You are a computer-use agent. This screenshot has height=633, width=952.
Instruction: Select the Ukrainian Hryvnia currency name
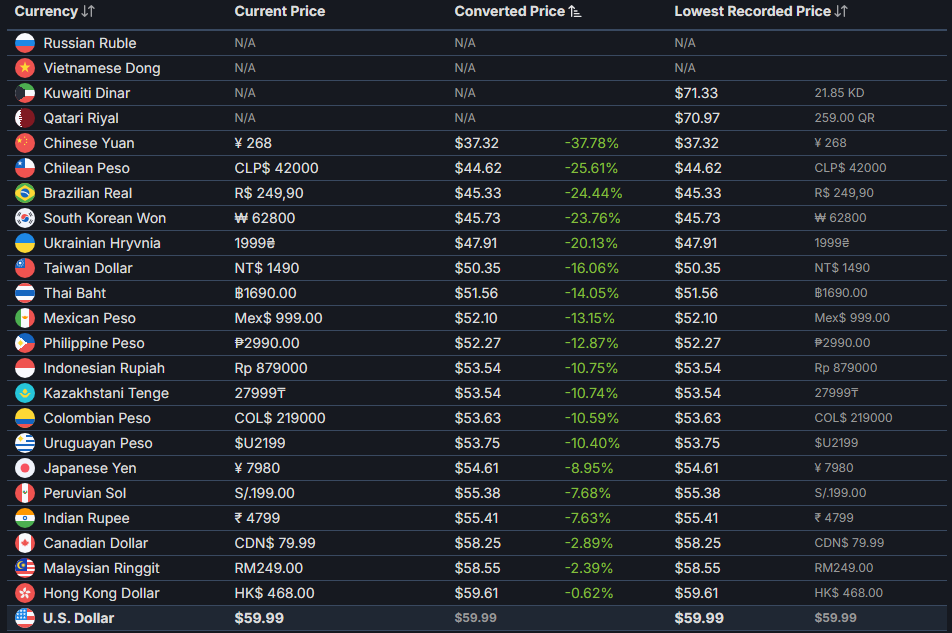[102, 243]
